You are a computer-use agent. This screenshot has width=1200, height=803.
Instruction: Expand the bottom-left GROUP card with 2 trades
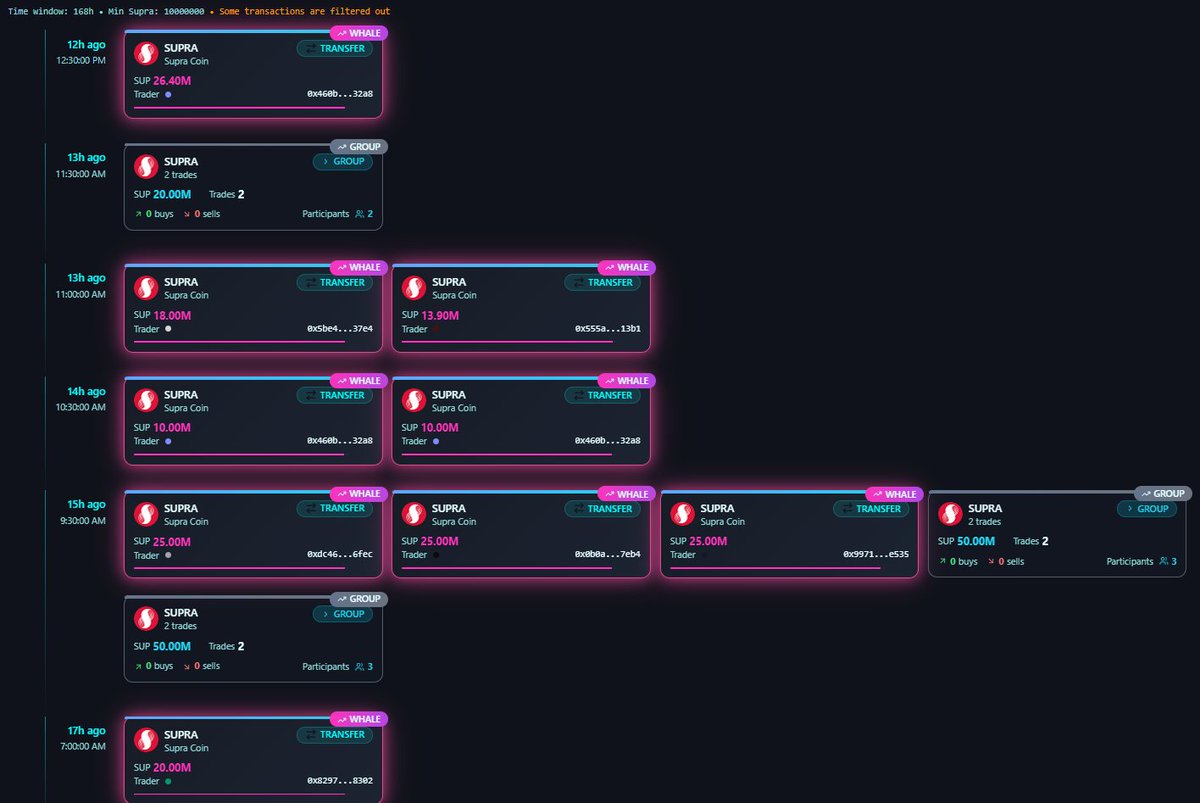tap(343, 613)
